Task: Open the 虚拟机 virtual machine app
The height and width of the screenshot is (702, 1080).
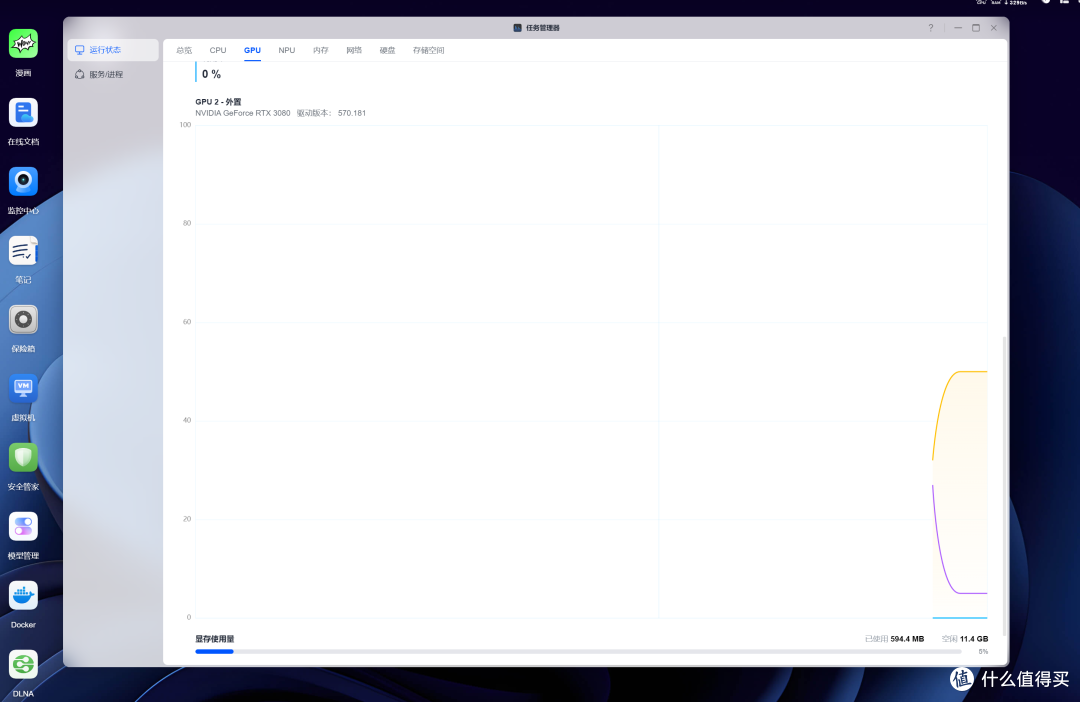Action: [x=23, y=389]
